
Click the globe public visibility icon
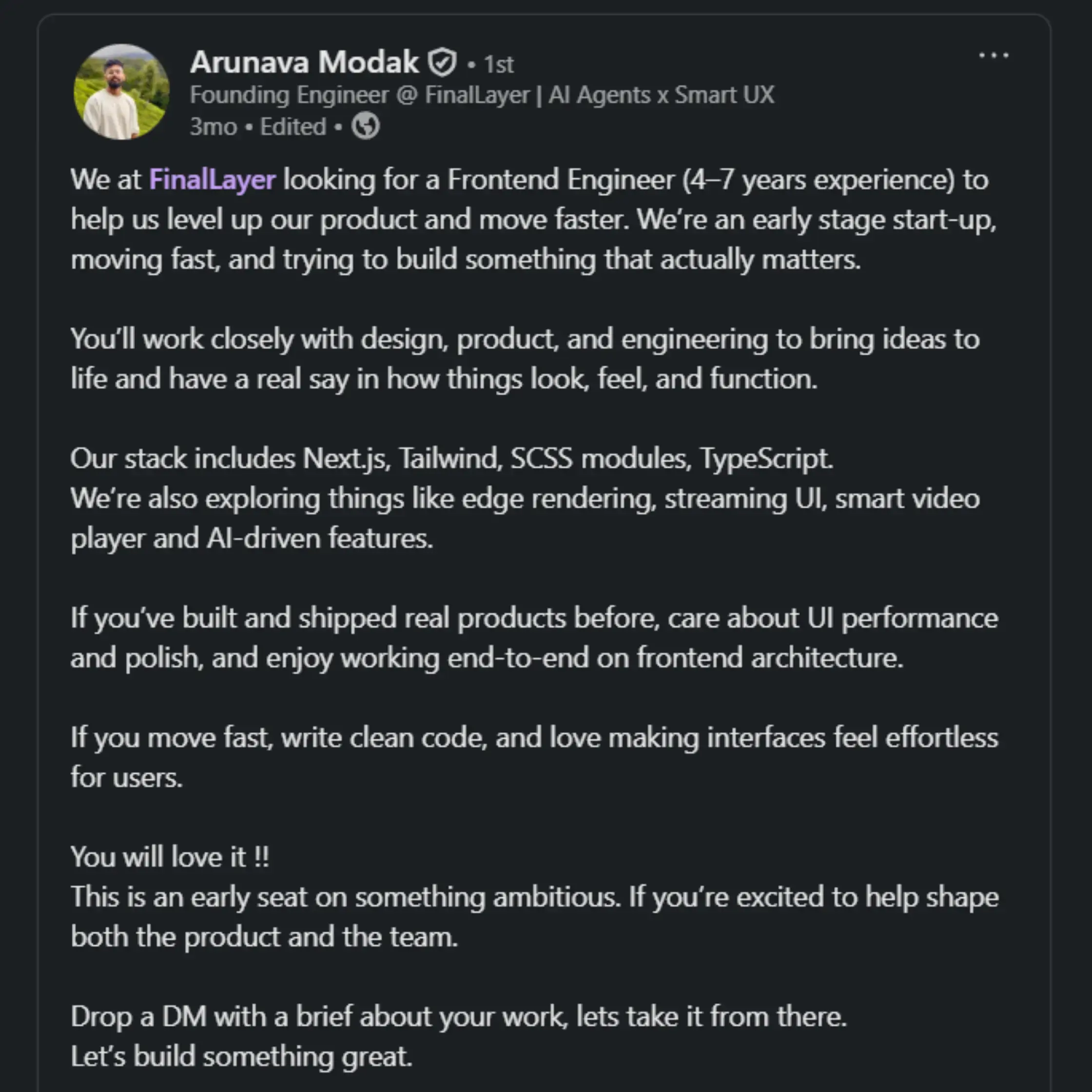(x=365, y=126)
